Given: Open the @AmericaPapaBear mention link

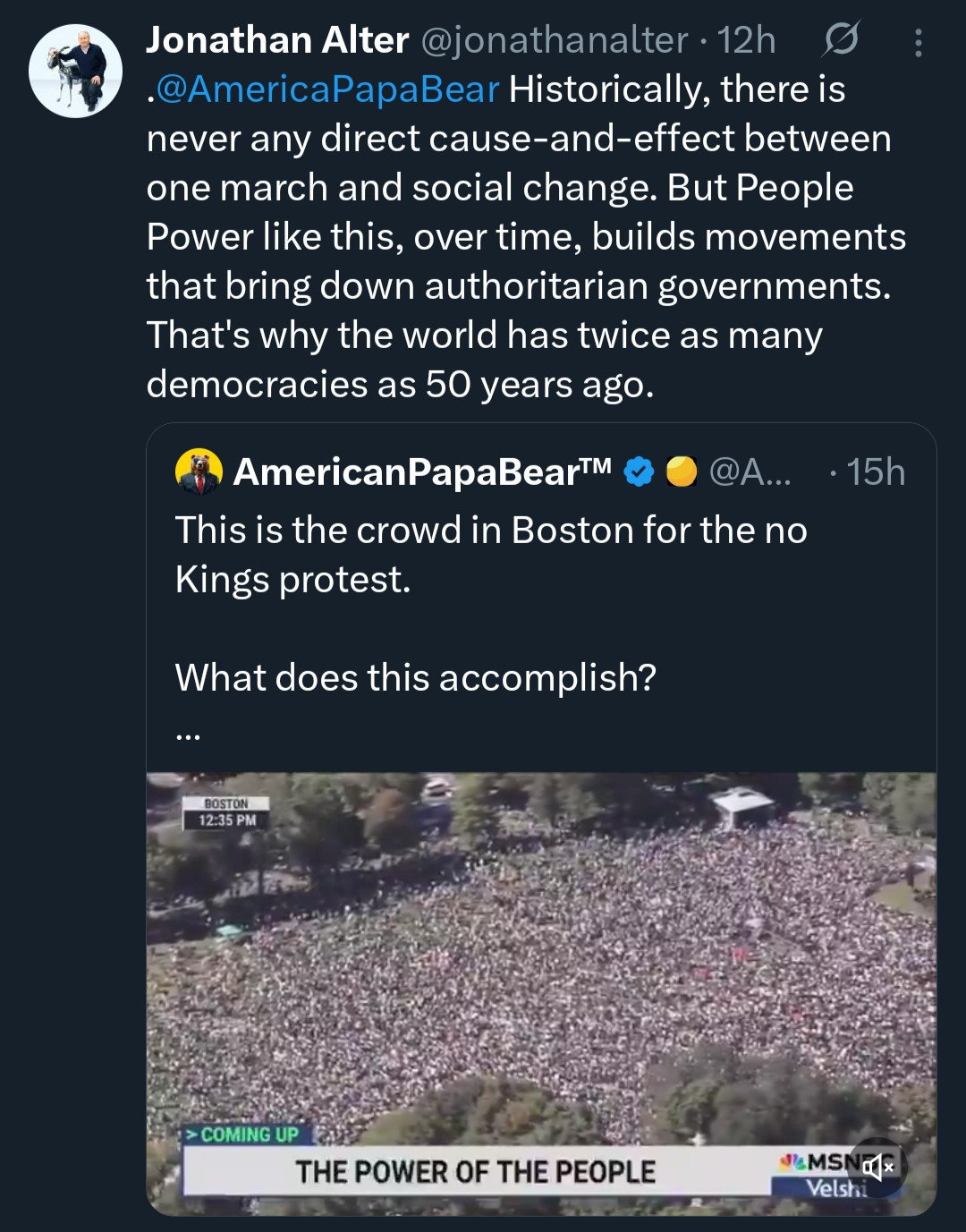Looking at the screenshot, I should (327, 89).
